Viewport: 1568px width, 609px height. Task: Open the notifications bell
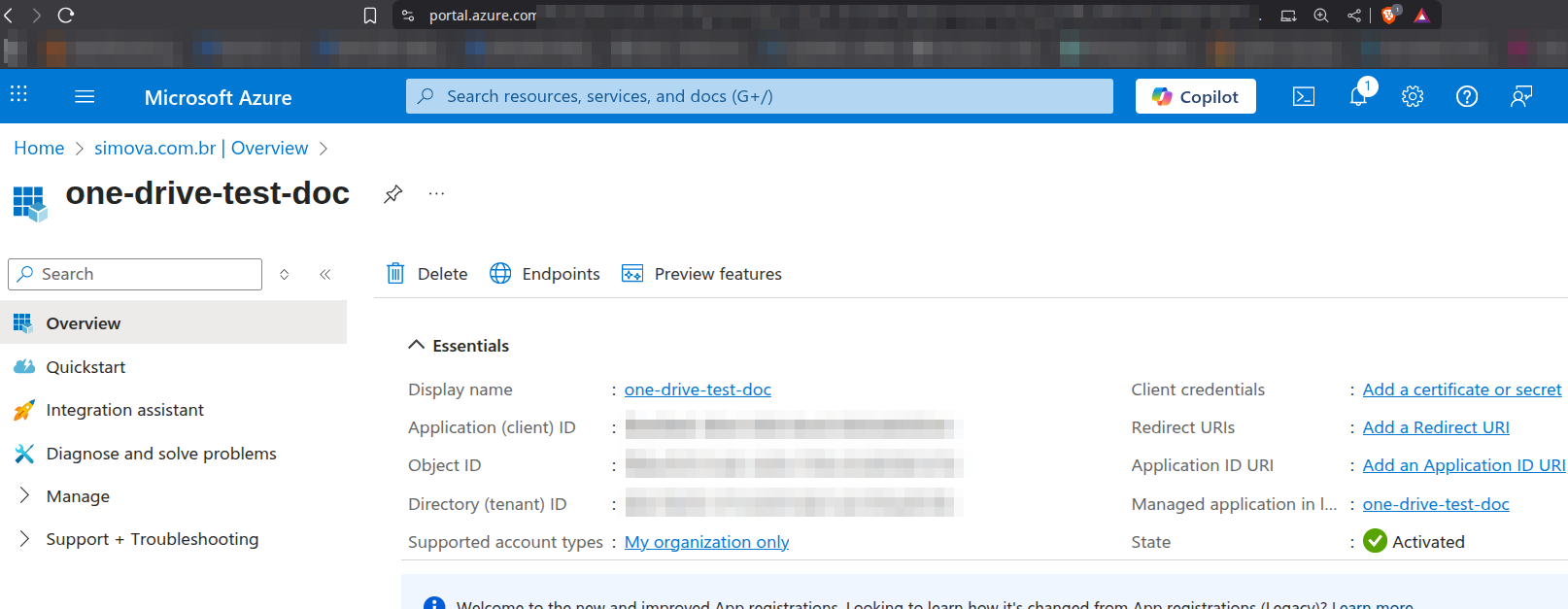click(x=1358, y=96)
